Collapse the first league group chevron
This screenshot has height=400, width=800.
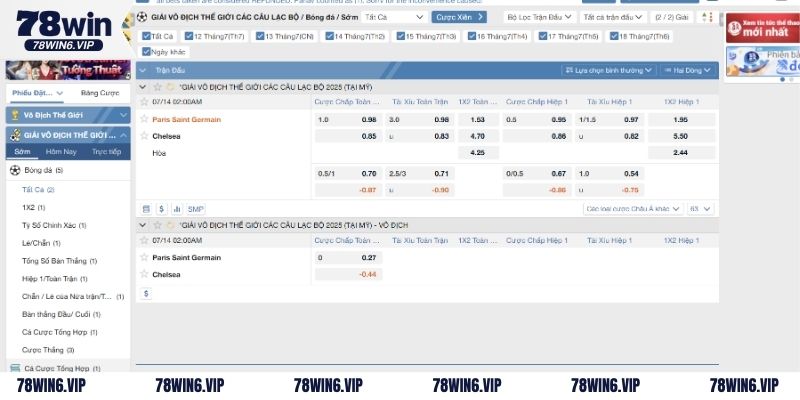(x=143, y=87)
